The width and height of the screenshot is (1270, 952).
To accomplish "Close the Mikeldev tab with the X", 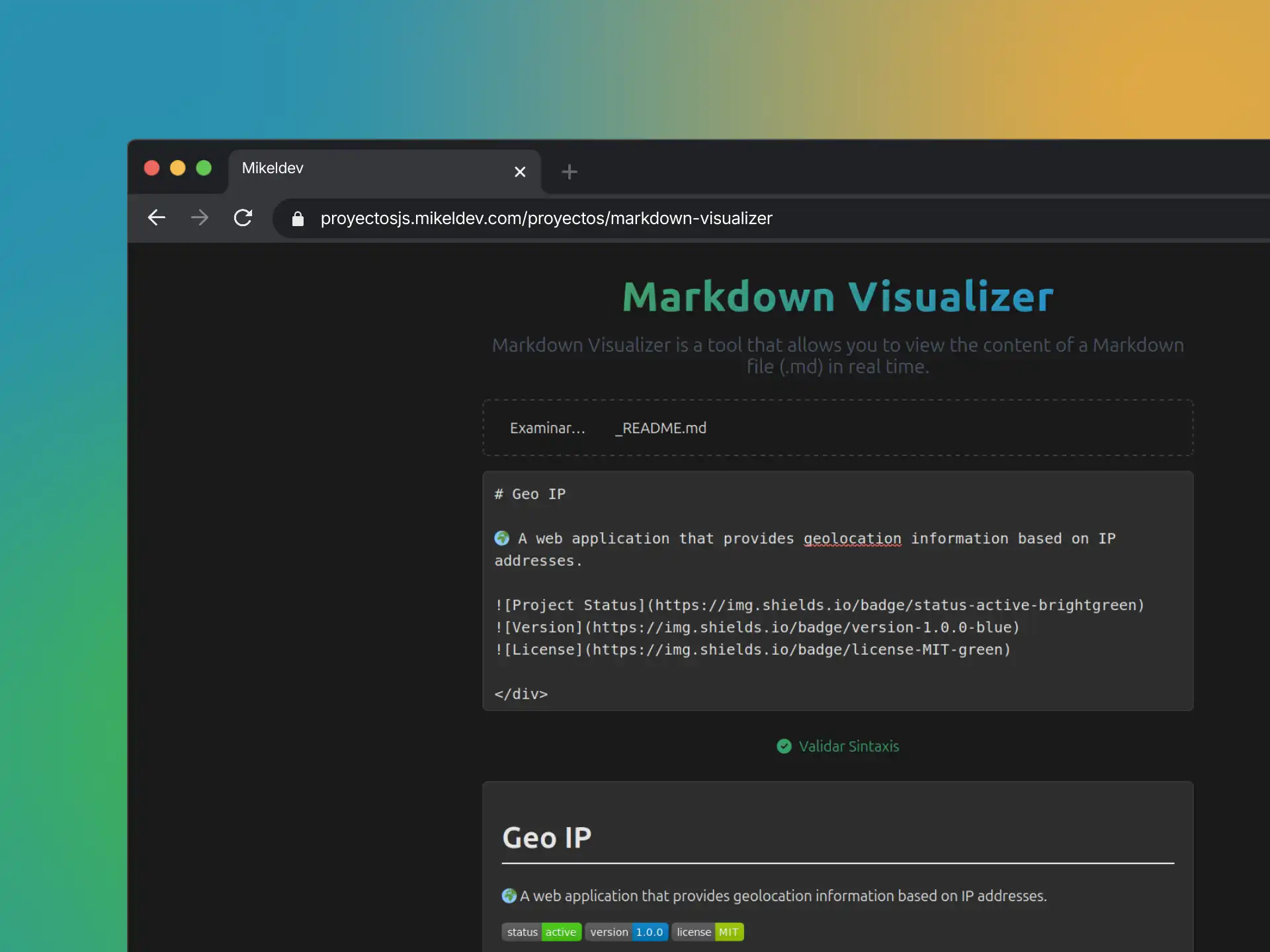I will pos(520,172).
